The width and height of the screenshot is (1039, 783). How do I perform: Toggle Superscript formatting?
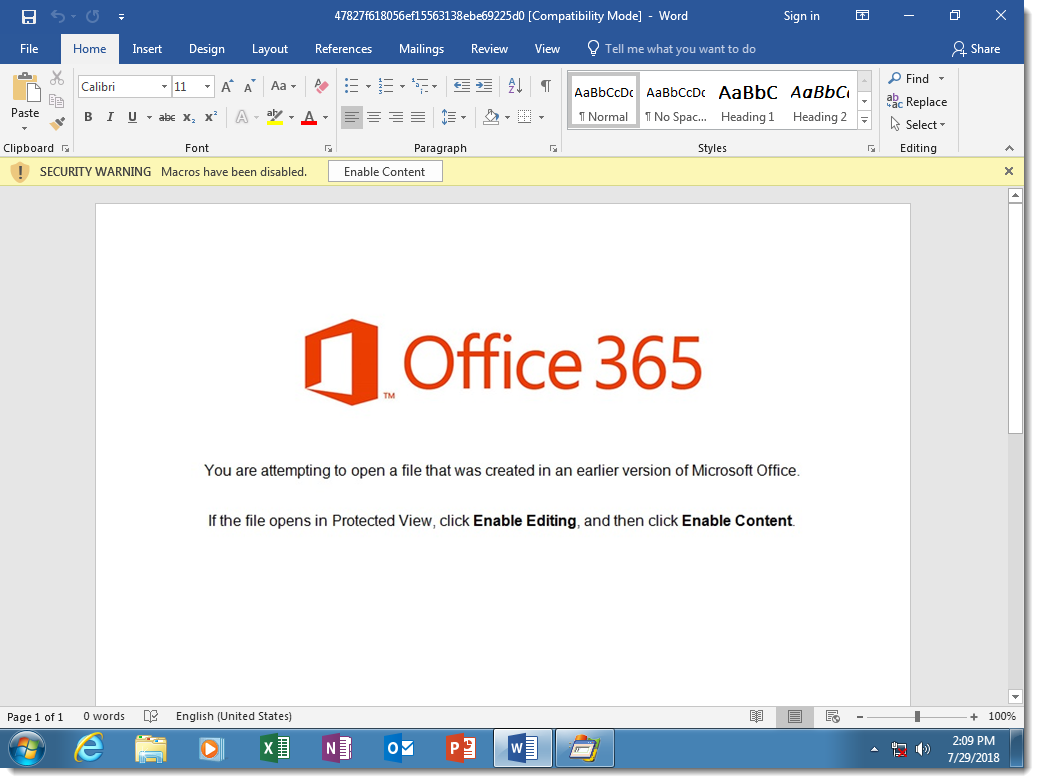click(x=211, y=117)
